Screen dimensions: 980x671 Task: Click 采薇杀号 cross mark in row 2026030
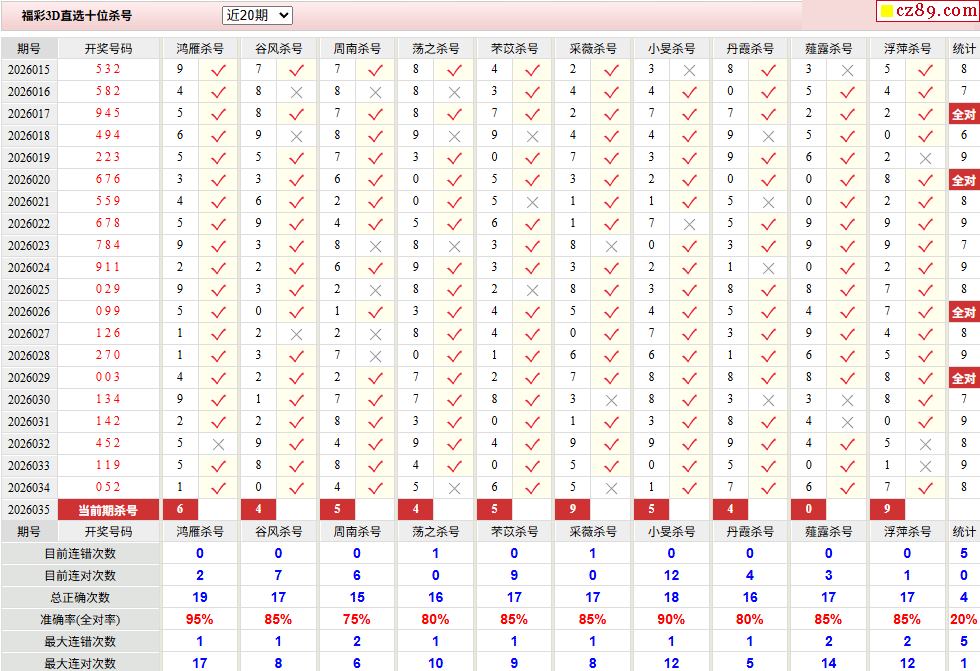click(611, 400)
